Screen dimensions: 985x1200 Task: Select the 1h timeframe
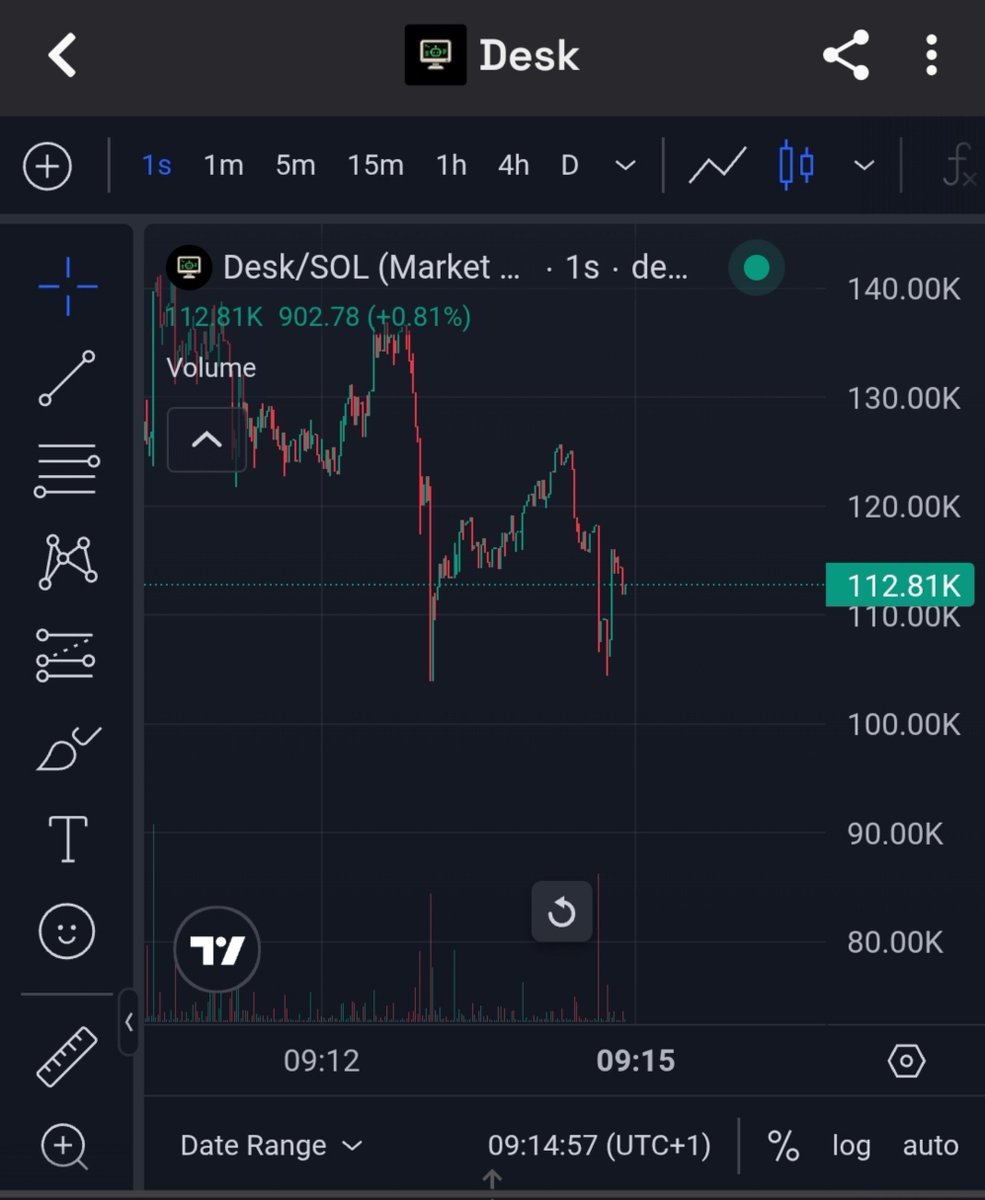[452, 165]
